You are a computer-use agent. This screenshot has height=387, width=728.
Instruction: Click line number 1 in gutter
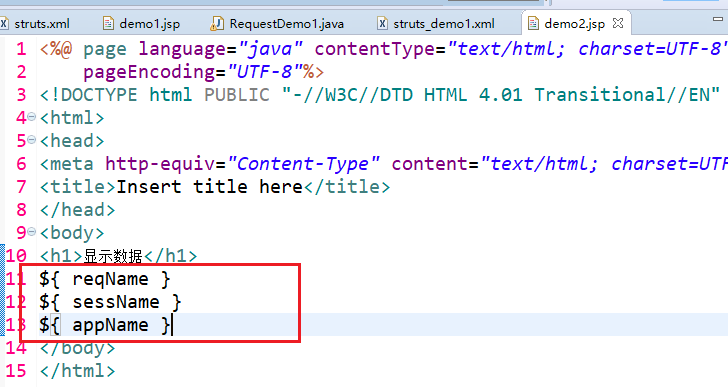coord(21,49)
